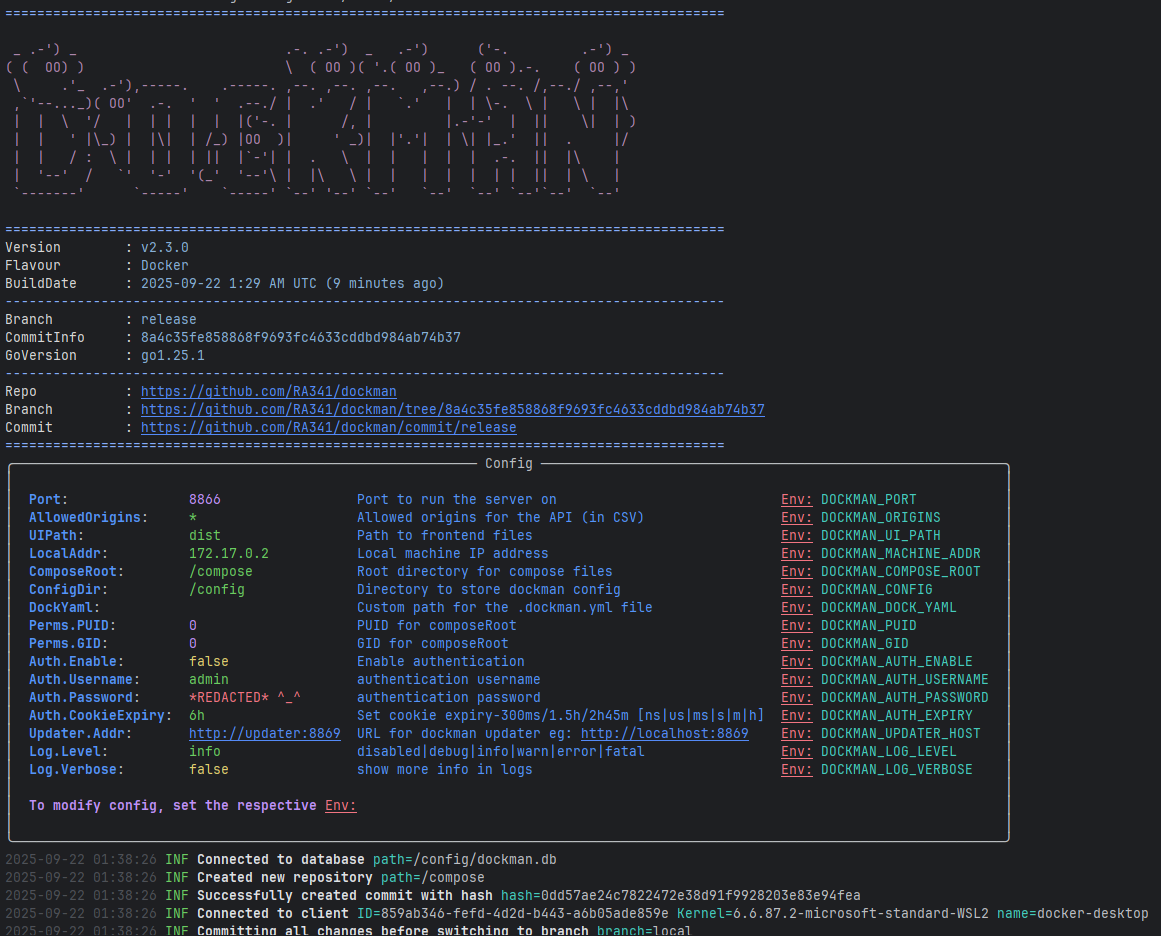Open the Branch tree URL link
Image resolution: width=1161 pixels, height=936 pixels.
click(x=452, y=410)
